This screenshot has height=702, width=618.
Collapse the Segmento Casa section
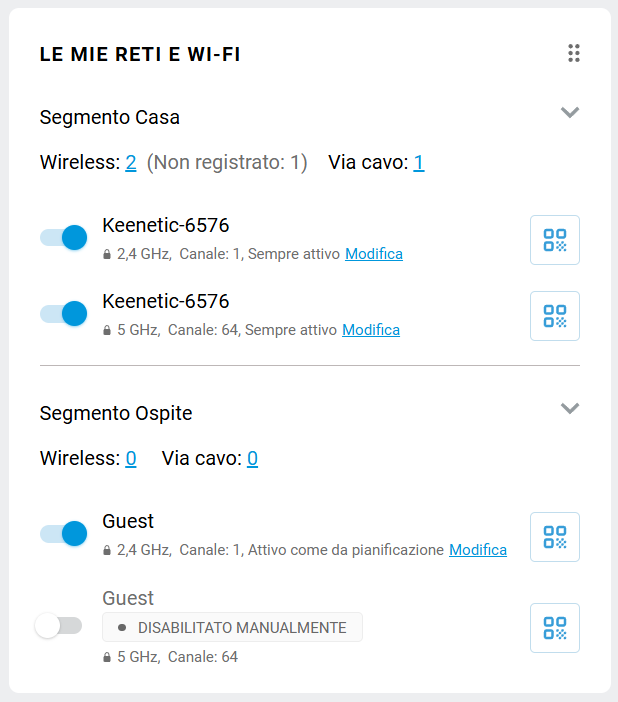point(570,112)
